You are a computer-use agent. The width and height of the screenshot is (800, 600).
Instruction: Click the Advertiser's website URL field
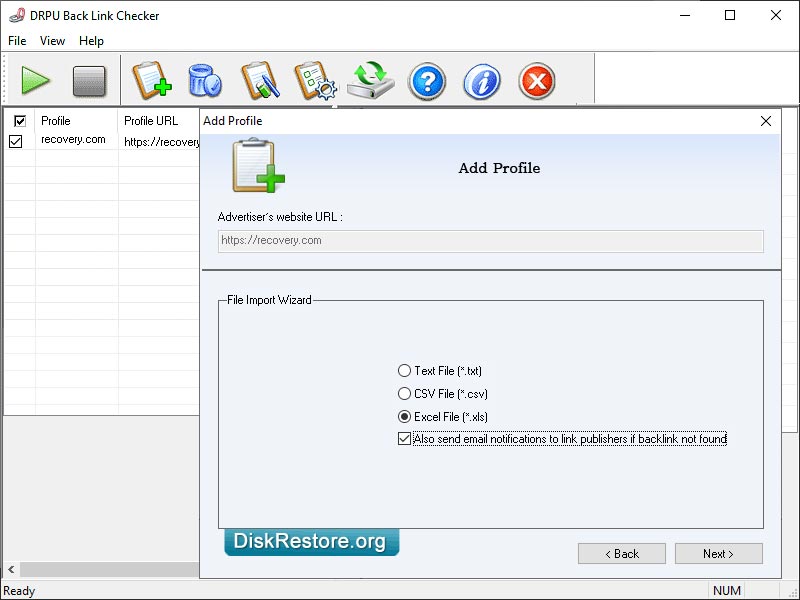click(490, 241)
